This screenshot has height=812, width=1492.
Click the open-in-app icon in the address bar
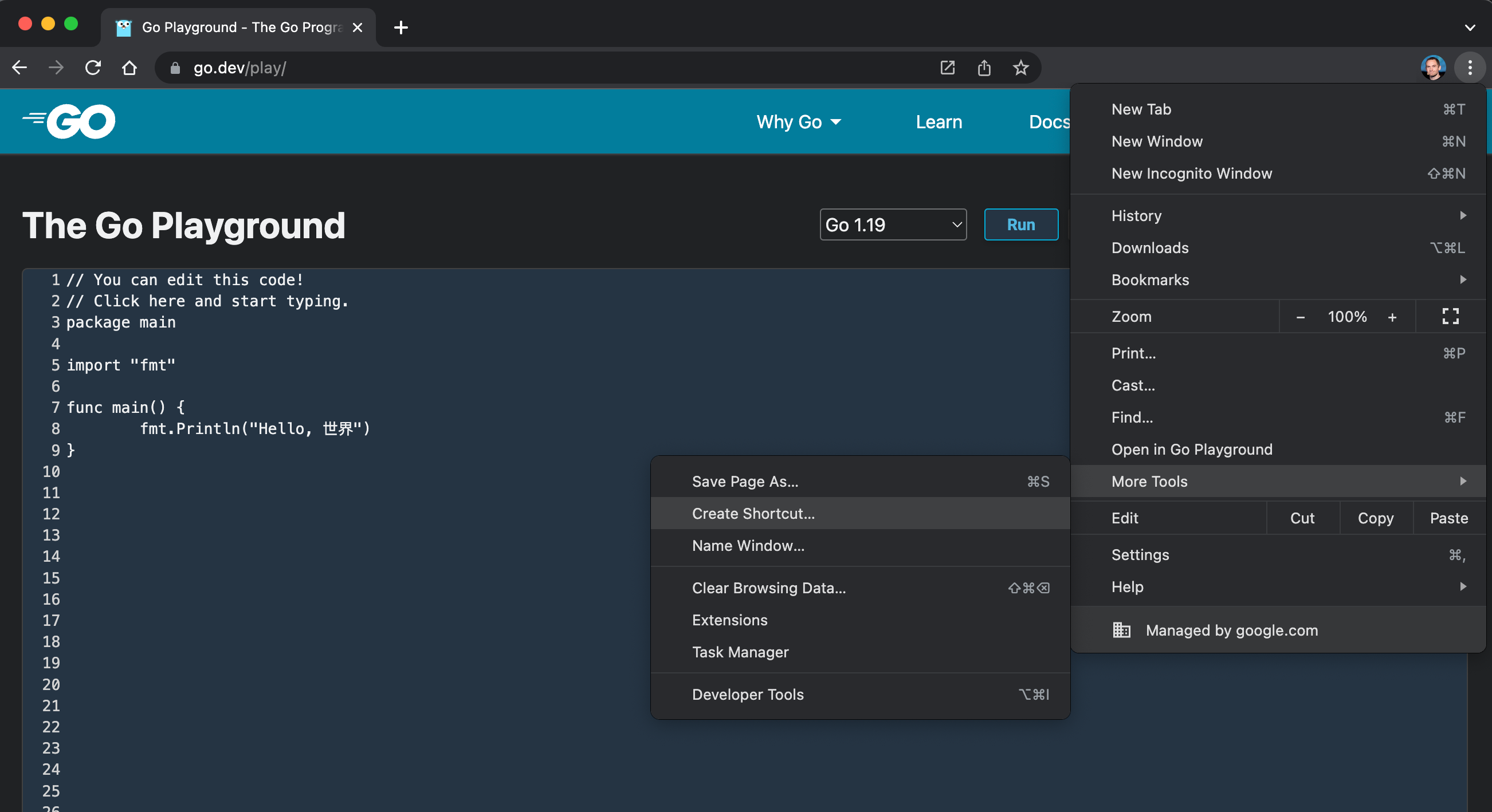tap(947, 68)
